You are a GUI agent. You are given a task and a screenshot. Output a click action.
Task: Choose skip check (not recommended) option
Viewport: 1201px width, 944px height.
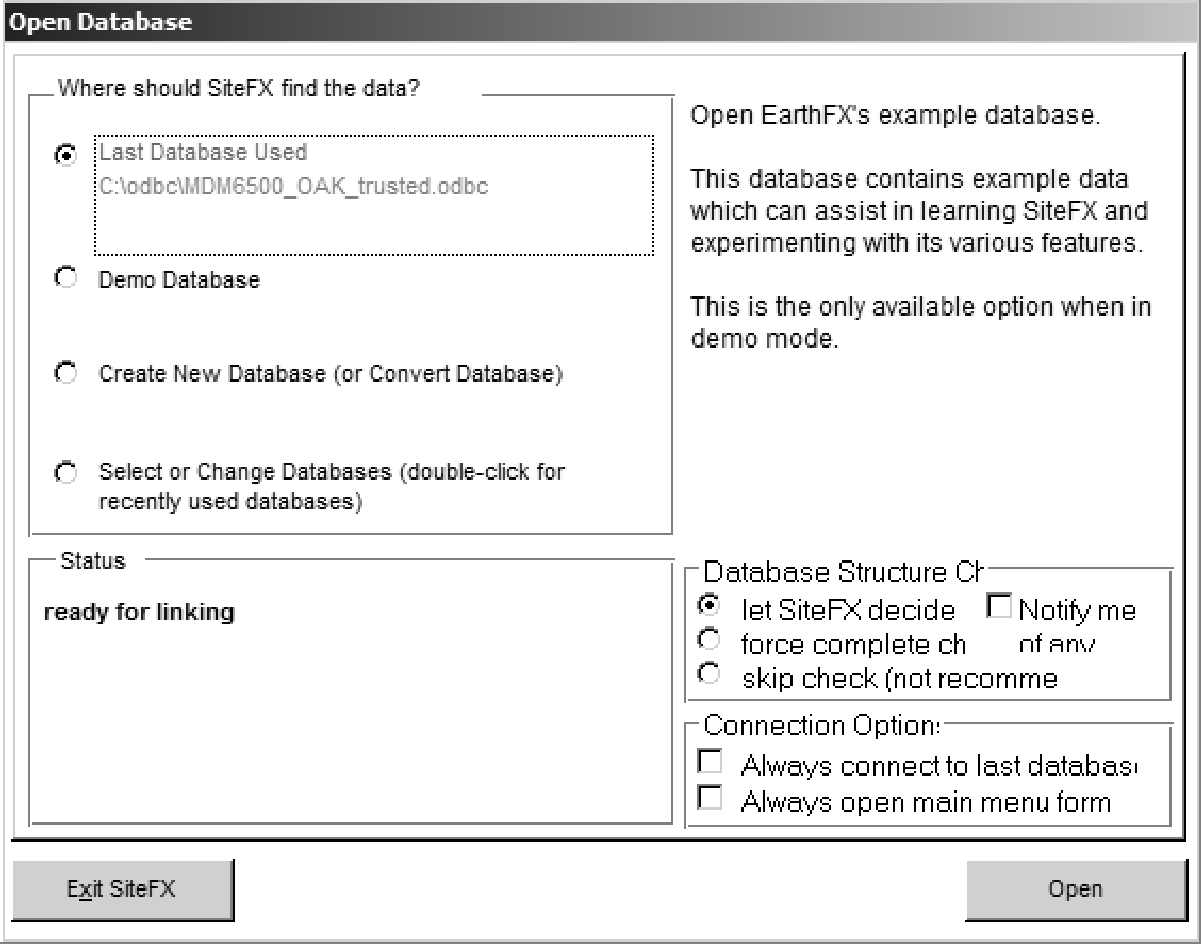click(x=709, y=676)
